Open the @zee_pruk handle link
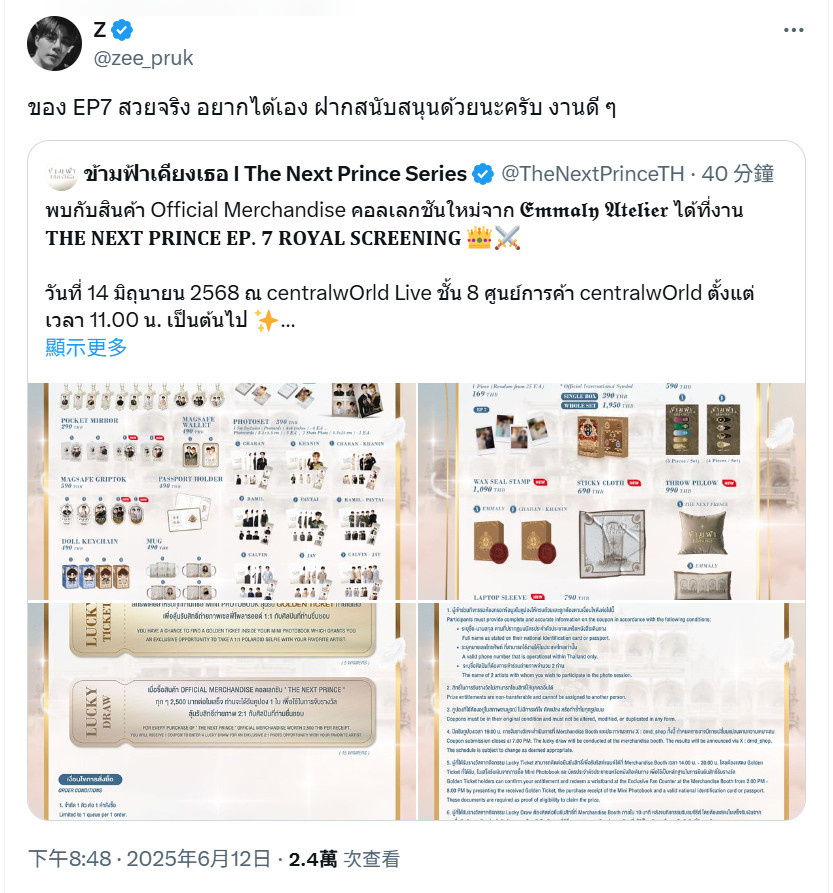The height and width of the screenshot is (893, 833). (x=143, y=58)
